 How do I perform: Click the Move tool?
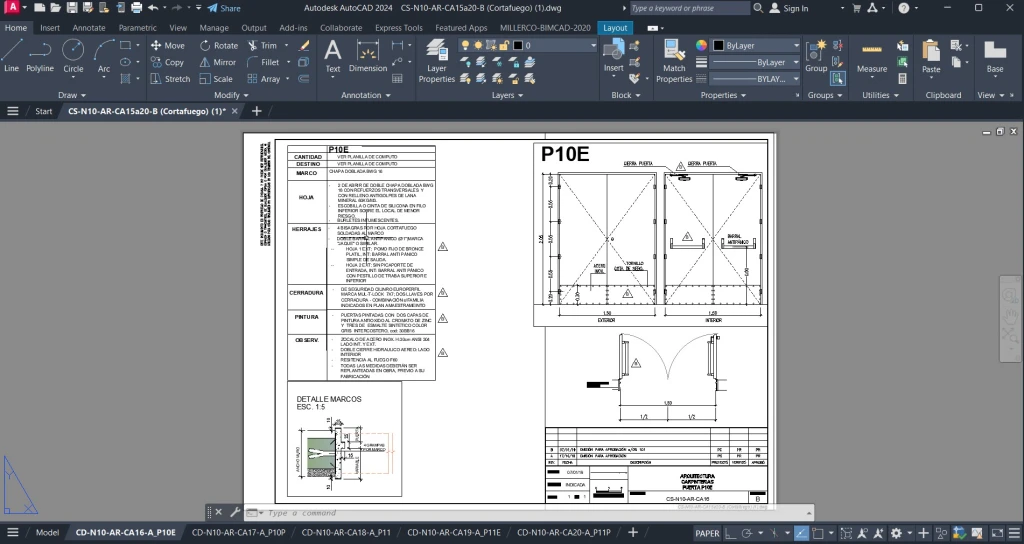(168, 45)
